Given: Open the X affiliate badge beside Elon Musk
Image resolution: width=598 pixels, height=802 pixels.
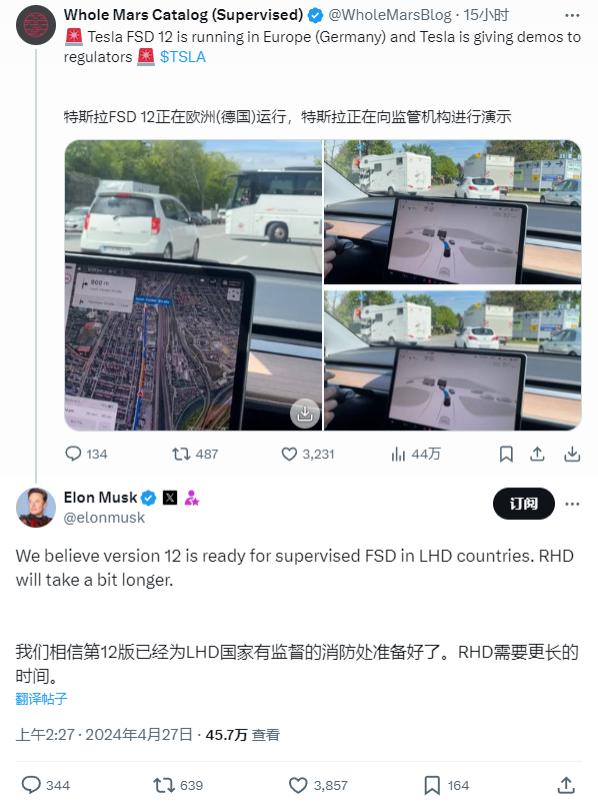Looking at the screenshot, I should (170, 497).
